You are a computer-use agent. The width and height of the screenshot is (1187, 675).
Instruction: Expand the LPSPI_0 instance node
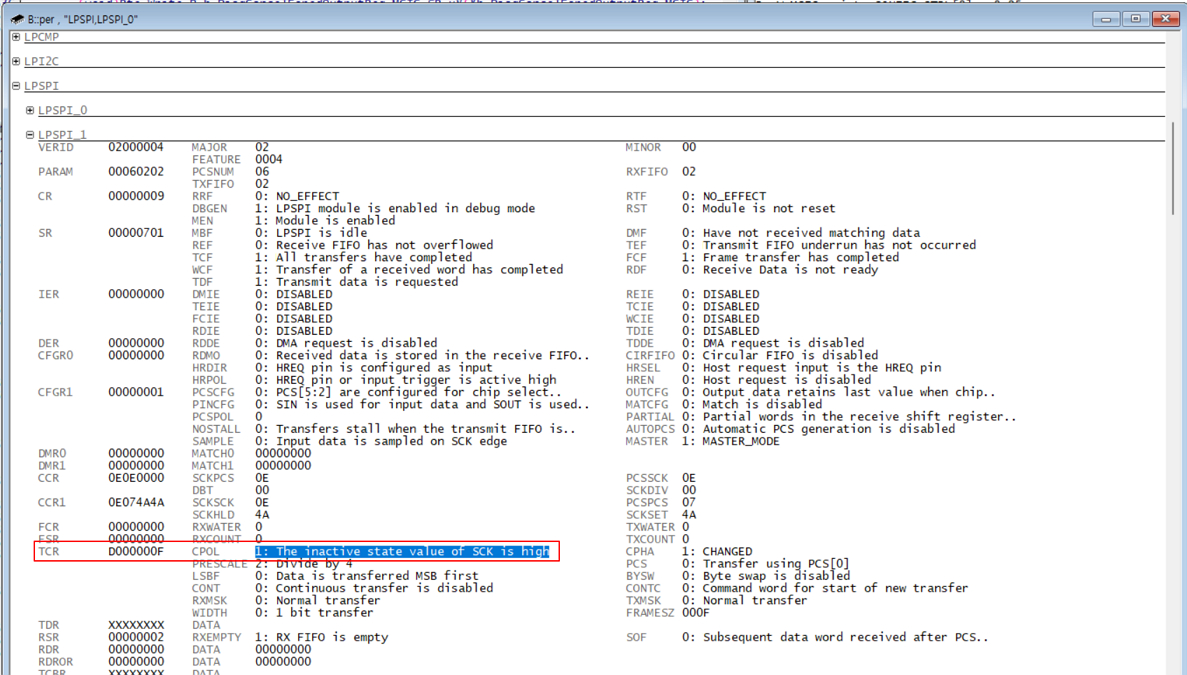[29, 110]
